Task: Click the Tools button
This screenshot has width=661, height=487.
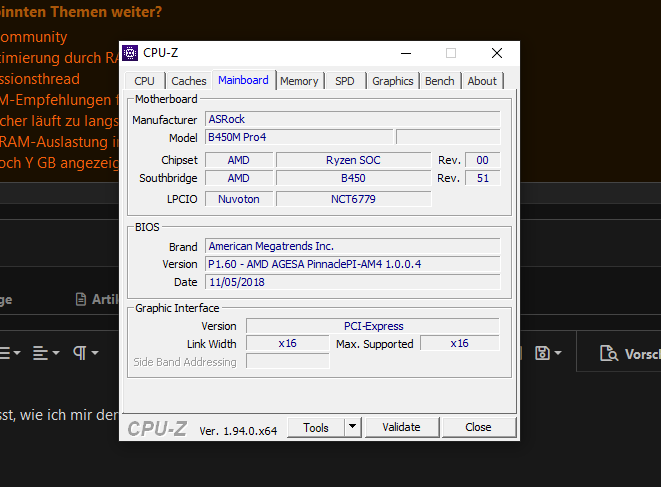Action: tap(316, 428)
